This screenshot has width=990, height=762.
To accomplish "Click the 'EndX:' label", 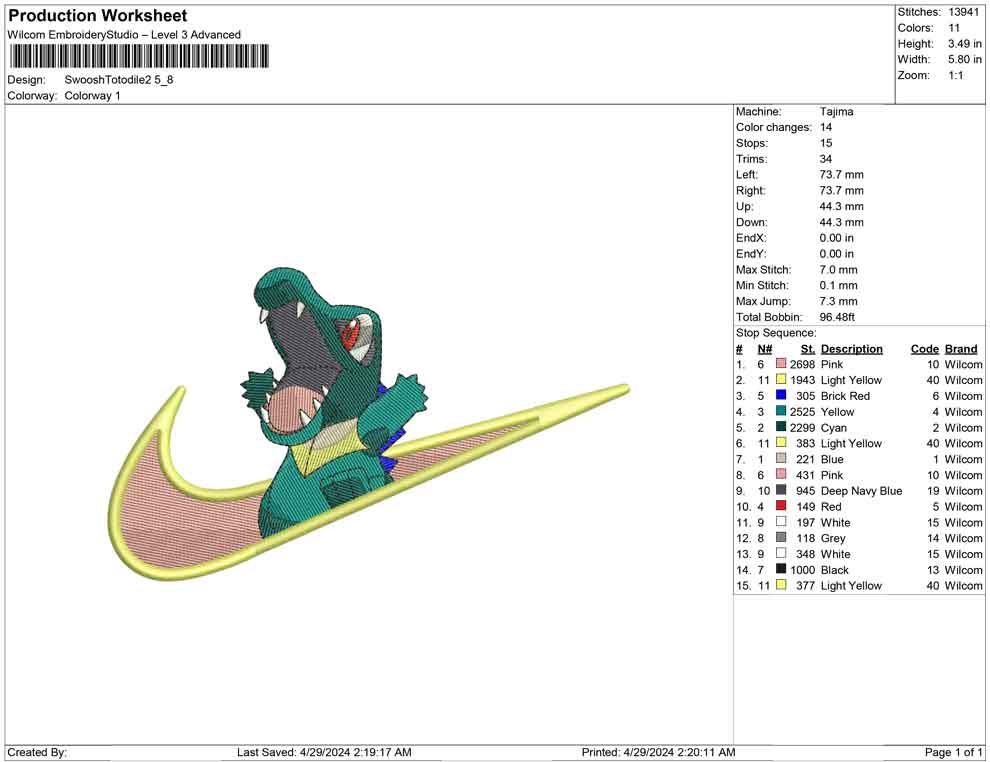I will click(x=751, y=237).
